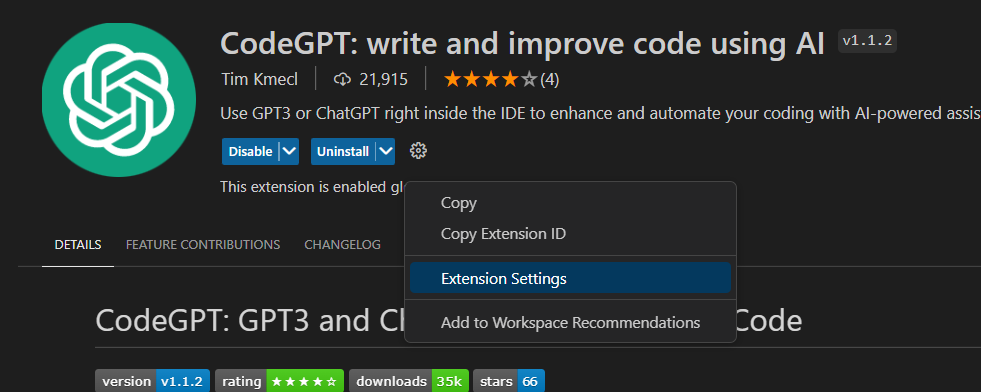Click the download count cloud icon

pyautogui.click(x=342, y=79)
